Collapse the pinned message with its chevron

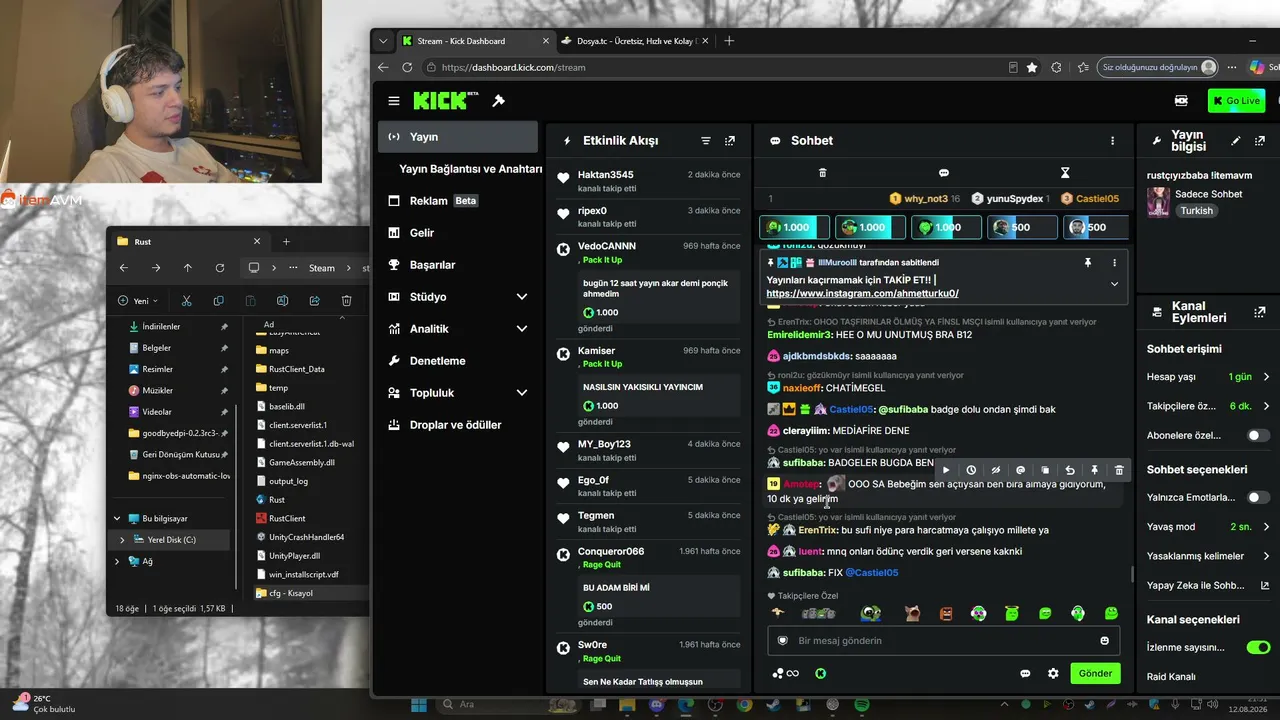pos(1114,284)
